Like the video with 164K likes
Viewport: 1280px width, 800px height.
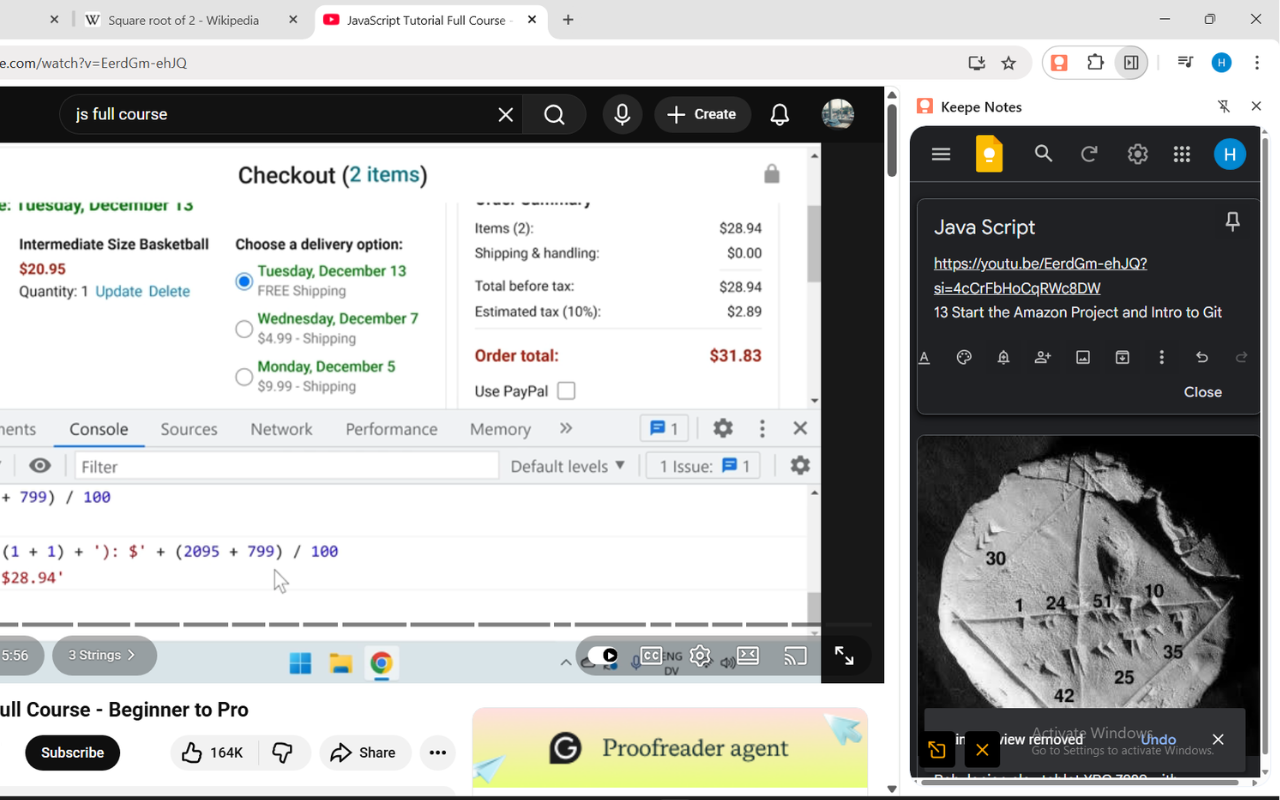(214, 753)
